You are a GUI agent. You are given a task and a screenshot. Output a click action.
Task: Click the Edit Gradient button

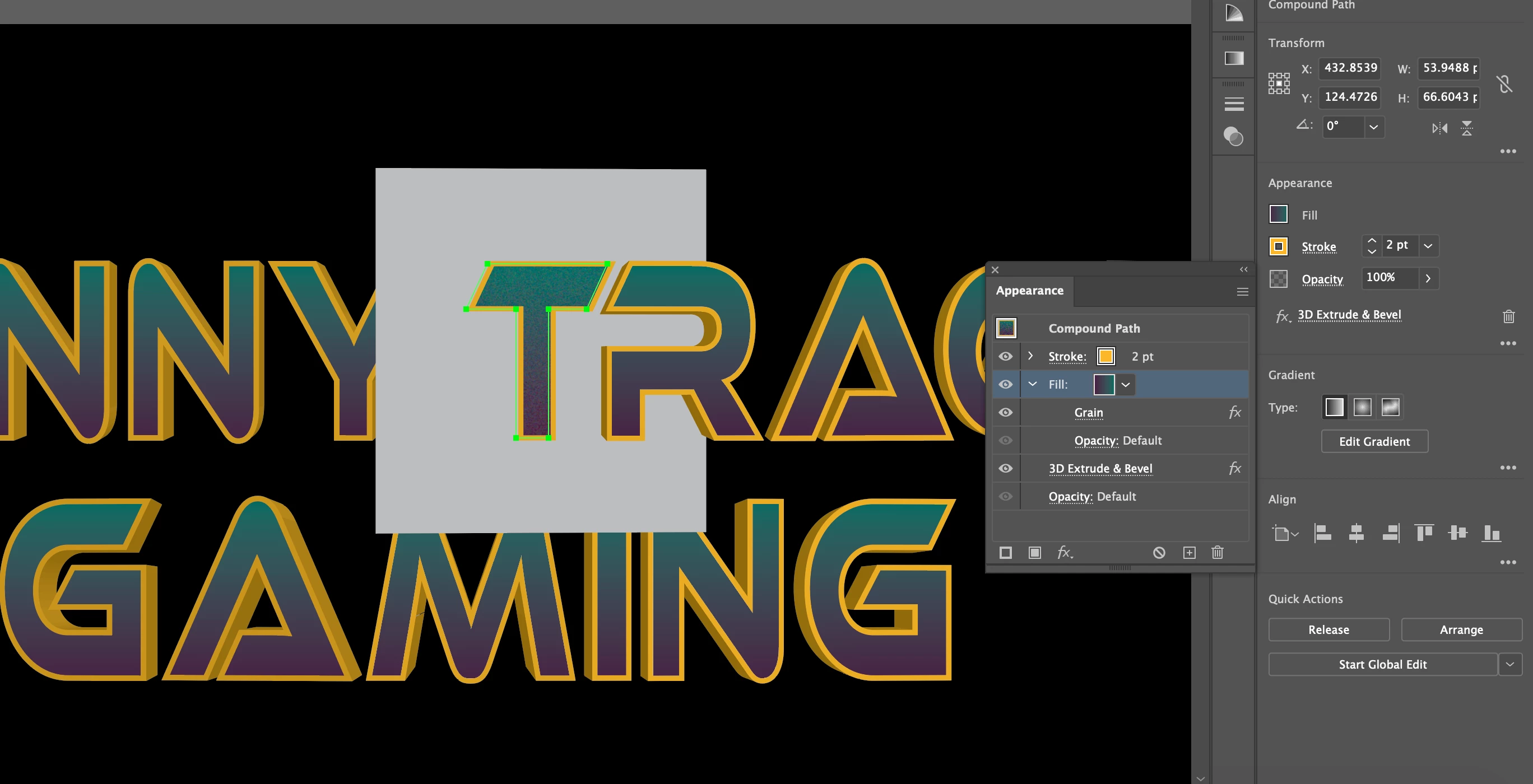(x=1373, y=441)
